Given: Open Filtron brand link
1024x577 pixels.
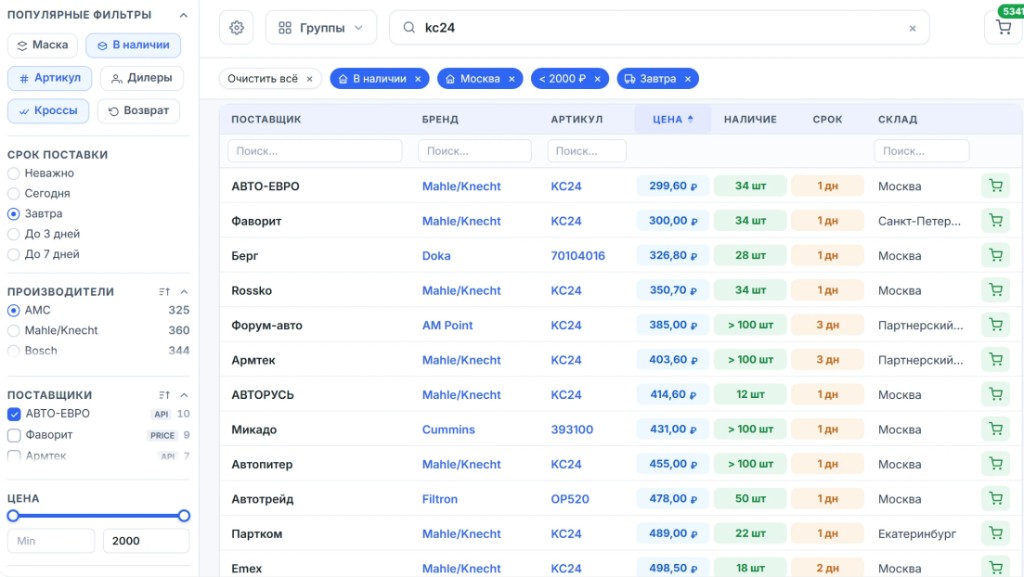Looking at the screenshot, I should [440, 499].
